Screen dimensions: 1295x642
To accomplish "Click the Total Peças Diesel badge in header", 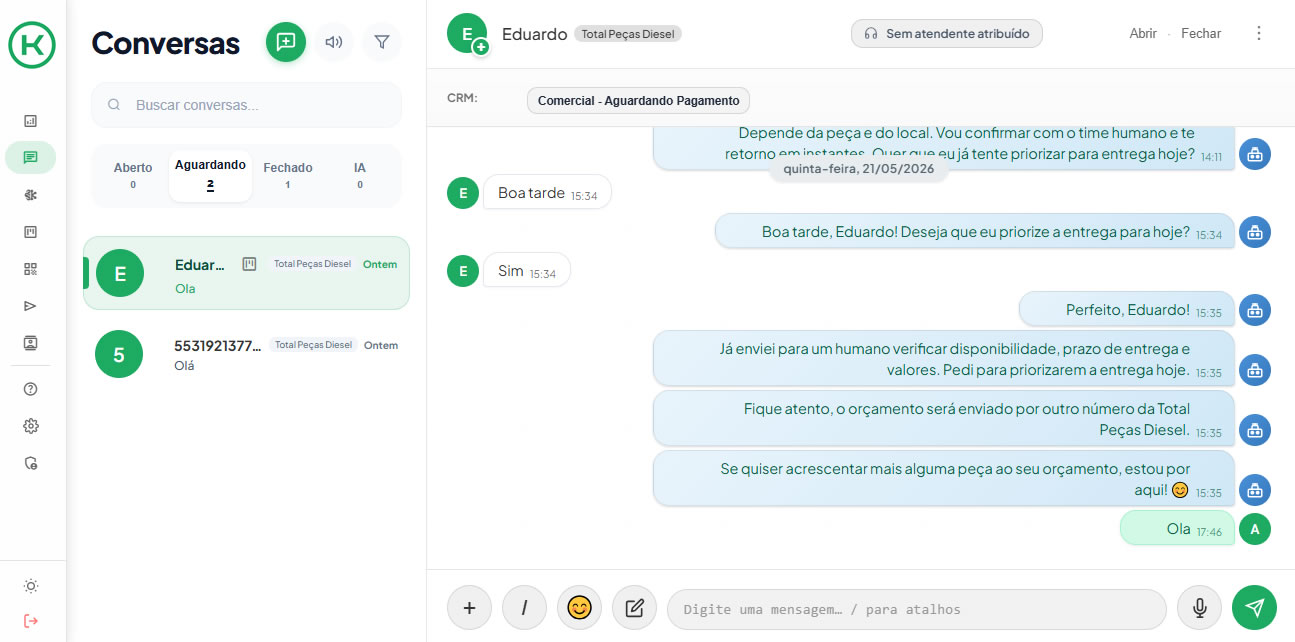I will [x=628, y=34].
